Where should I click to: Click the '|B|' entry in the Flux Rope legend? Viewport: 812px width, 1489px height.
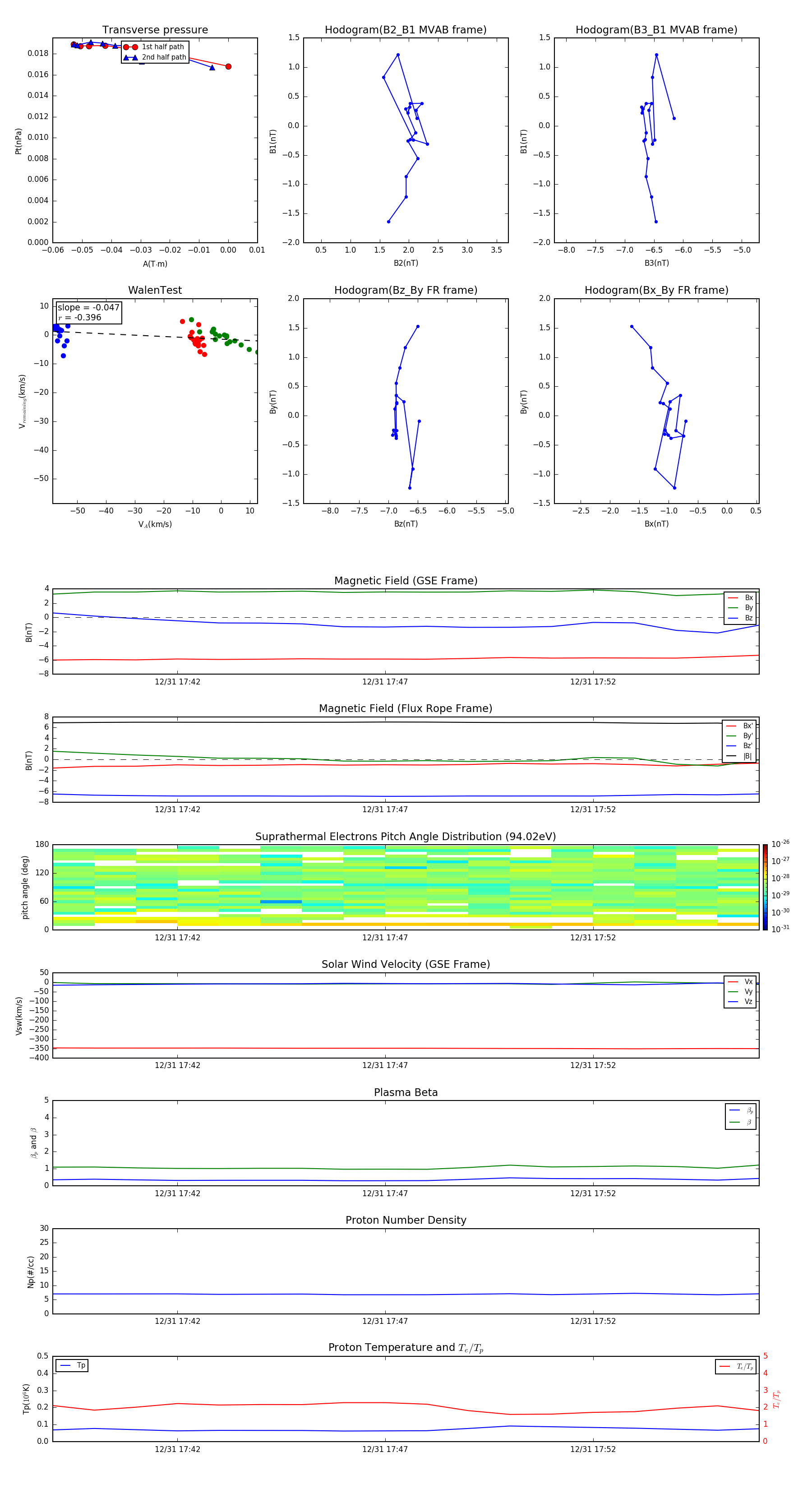(x=740, y=756)
